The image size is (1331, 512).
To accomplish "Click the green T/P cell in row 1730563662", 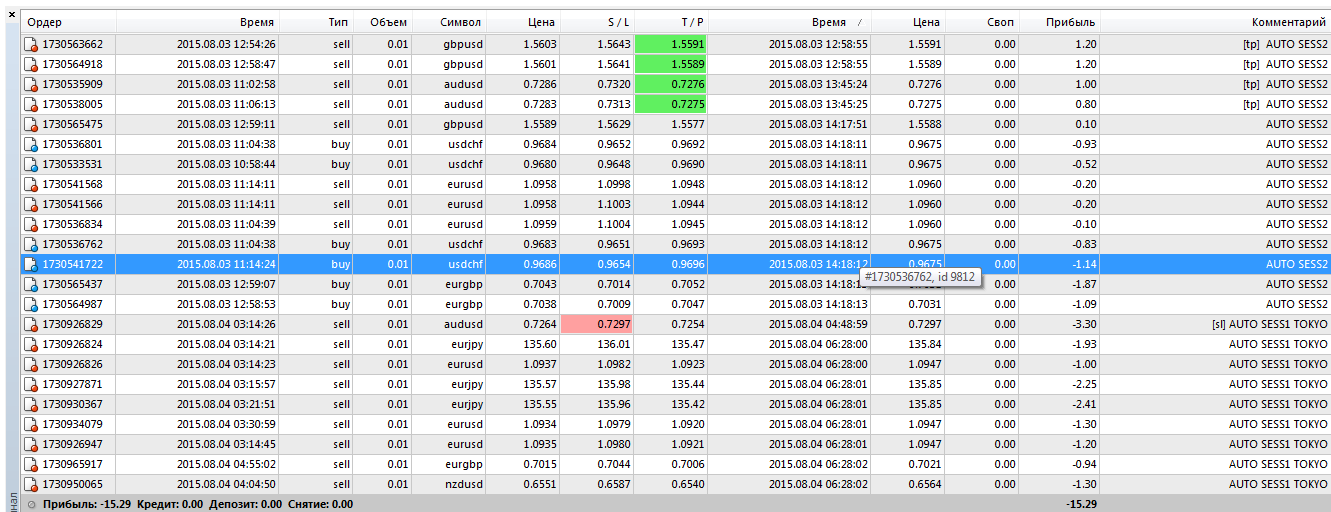I will coord(671,44).
